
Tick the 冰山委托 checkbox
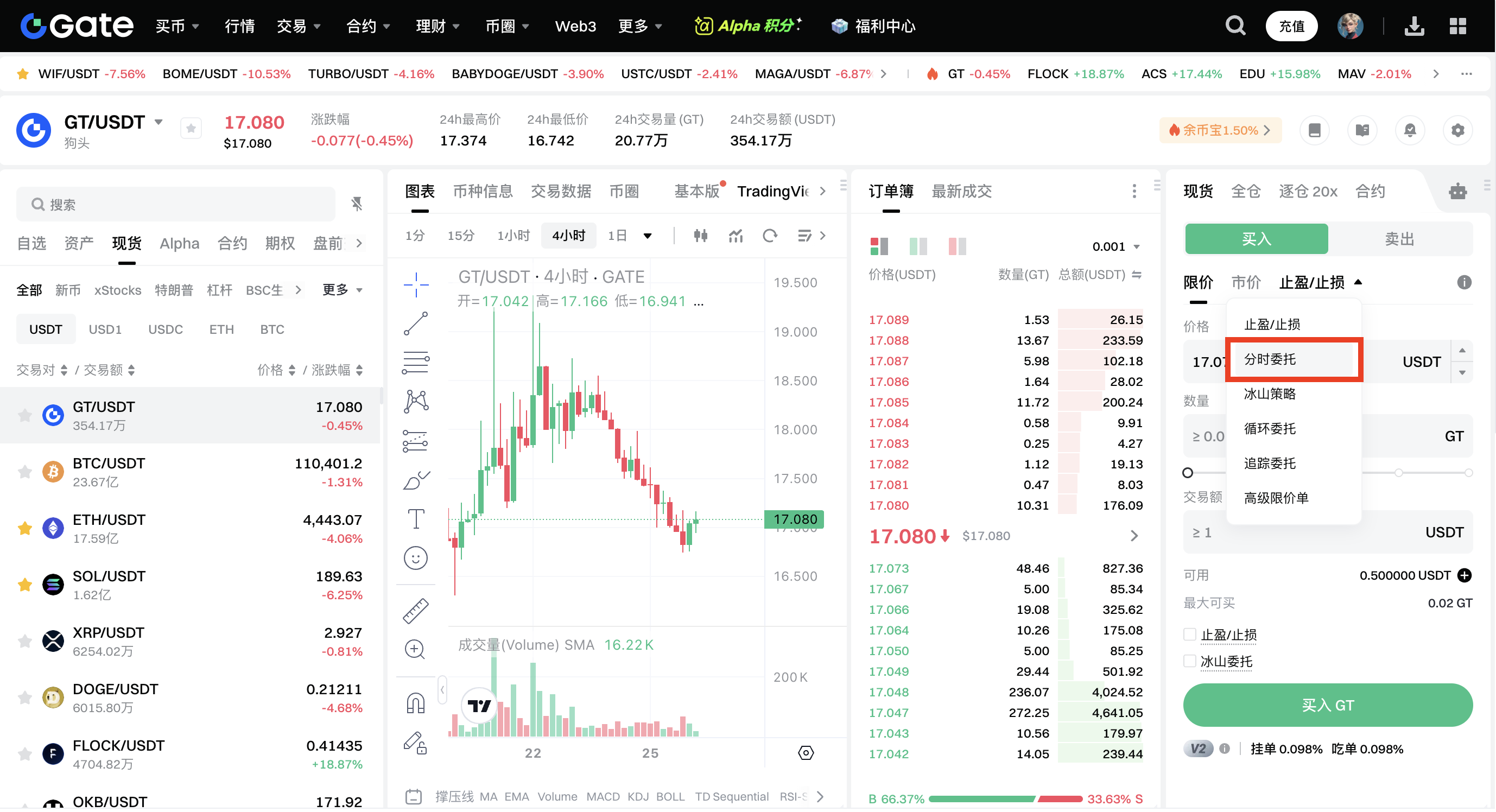pos(1189,662)
